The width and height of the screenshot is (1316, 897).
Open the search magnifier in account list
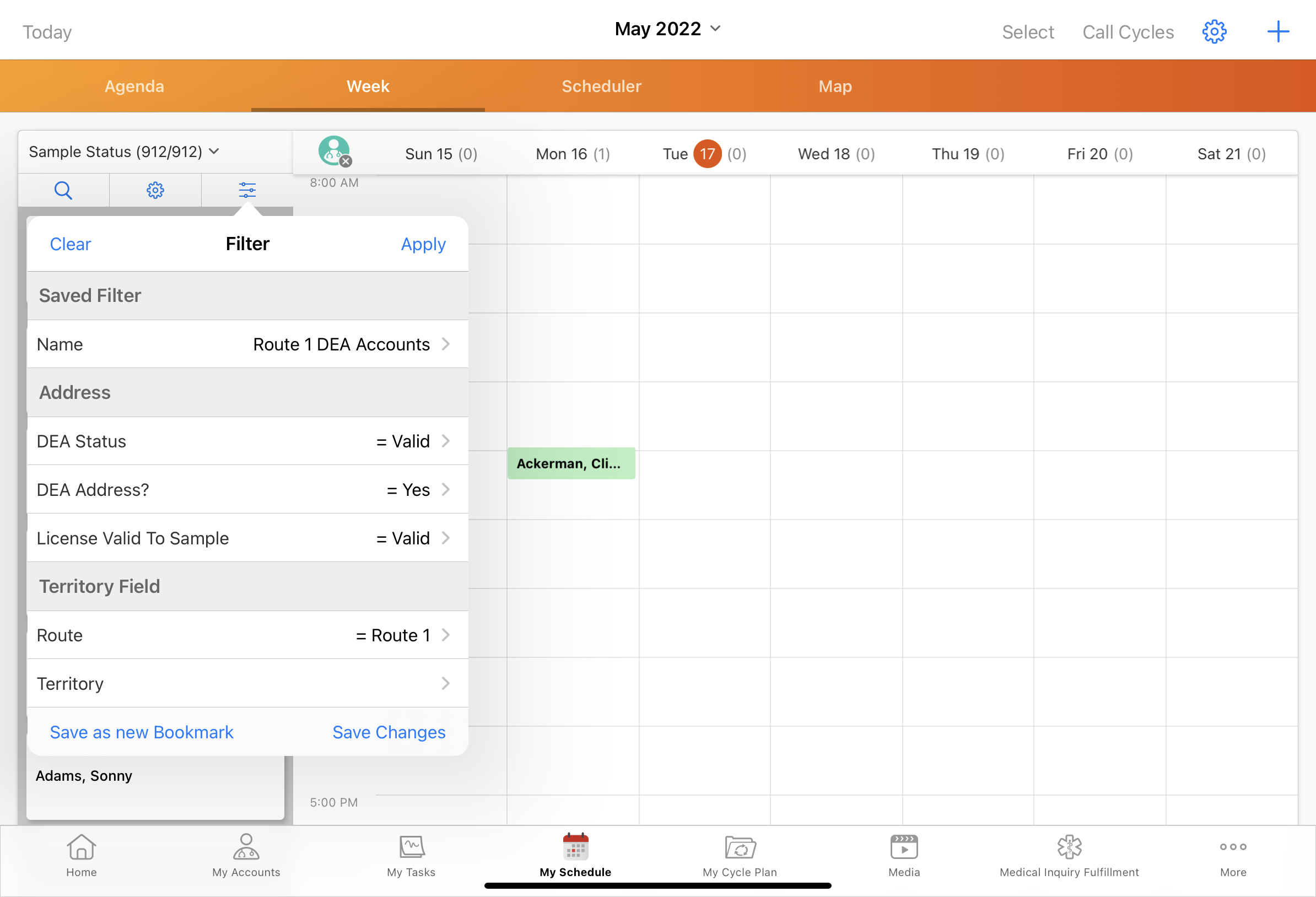click(63, 190)
